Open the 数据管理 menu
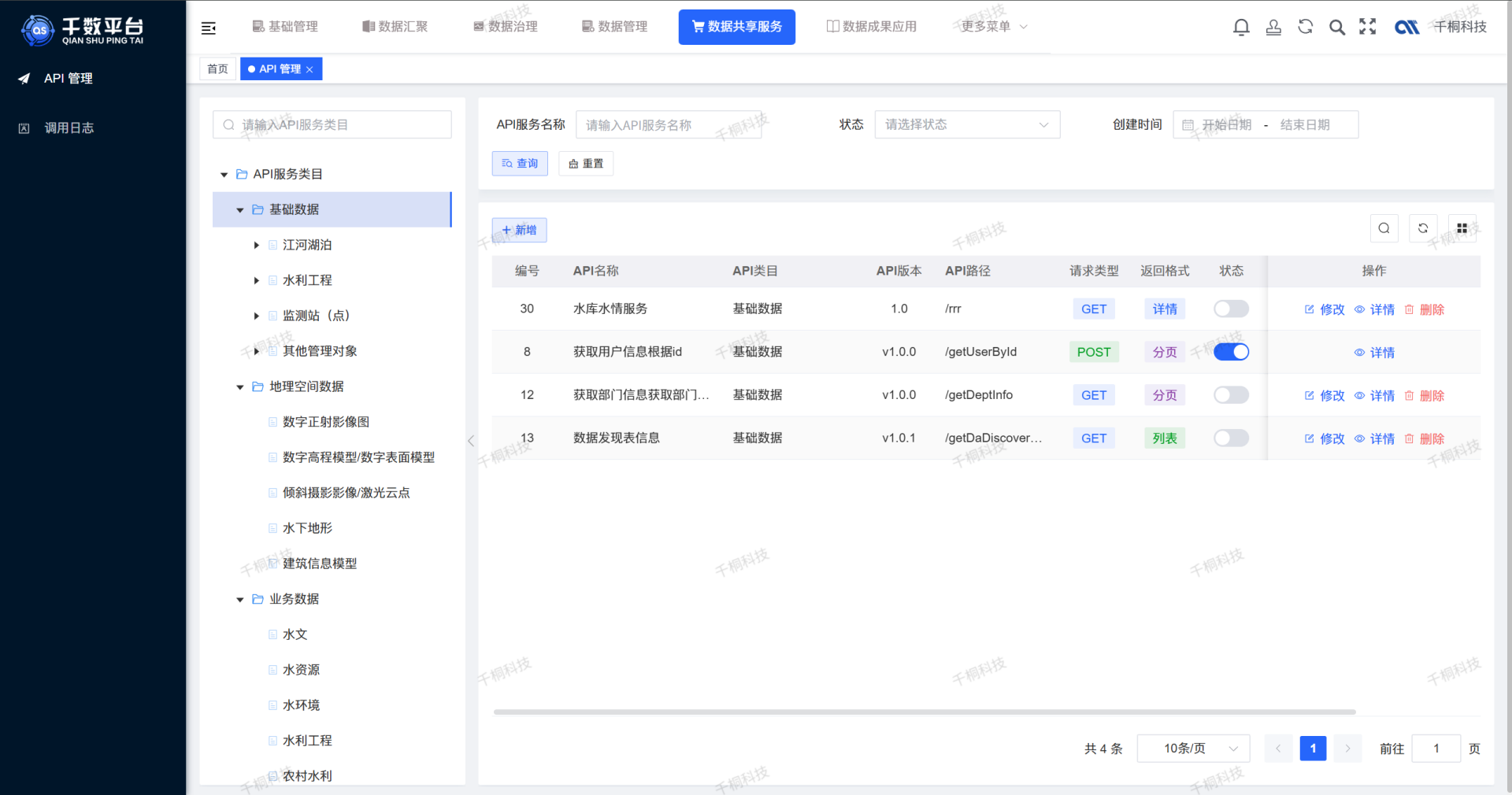Viewport: 1512px width, 795px height. coord(615,27)
